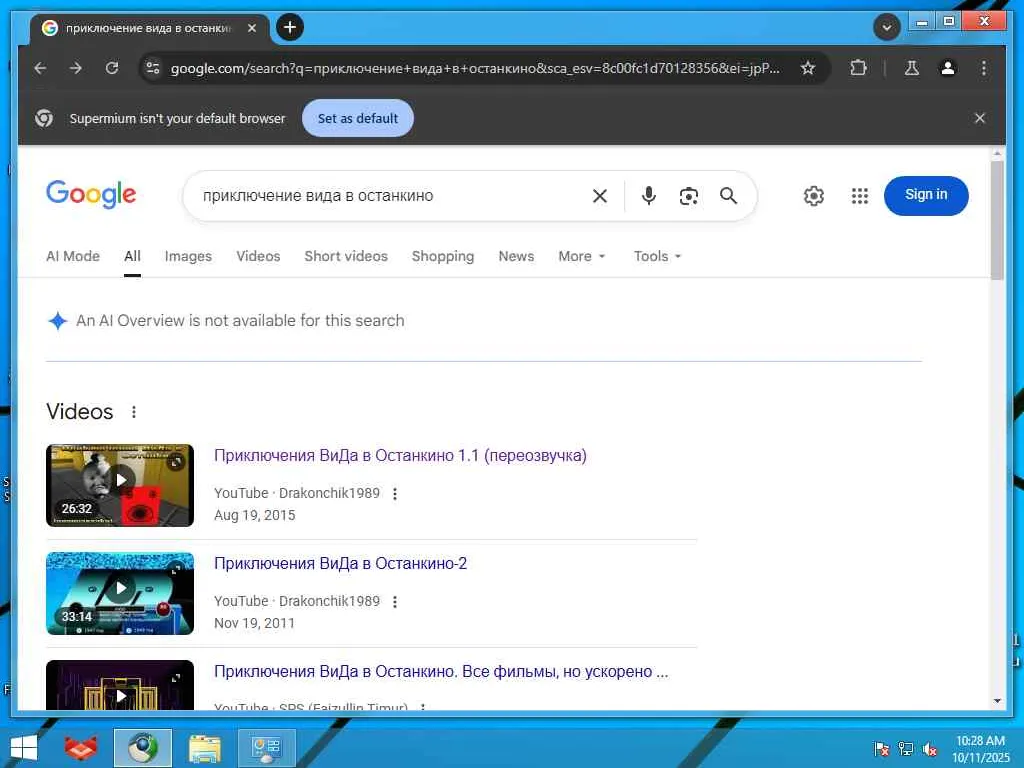The image size is (1024, 768).
Task: View site information icon in address bar
Action: [153, 68]
